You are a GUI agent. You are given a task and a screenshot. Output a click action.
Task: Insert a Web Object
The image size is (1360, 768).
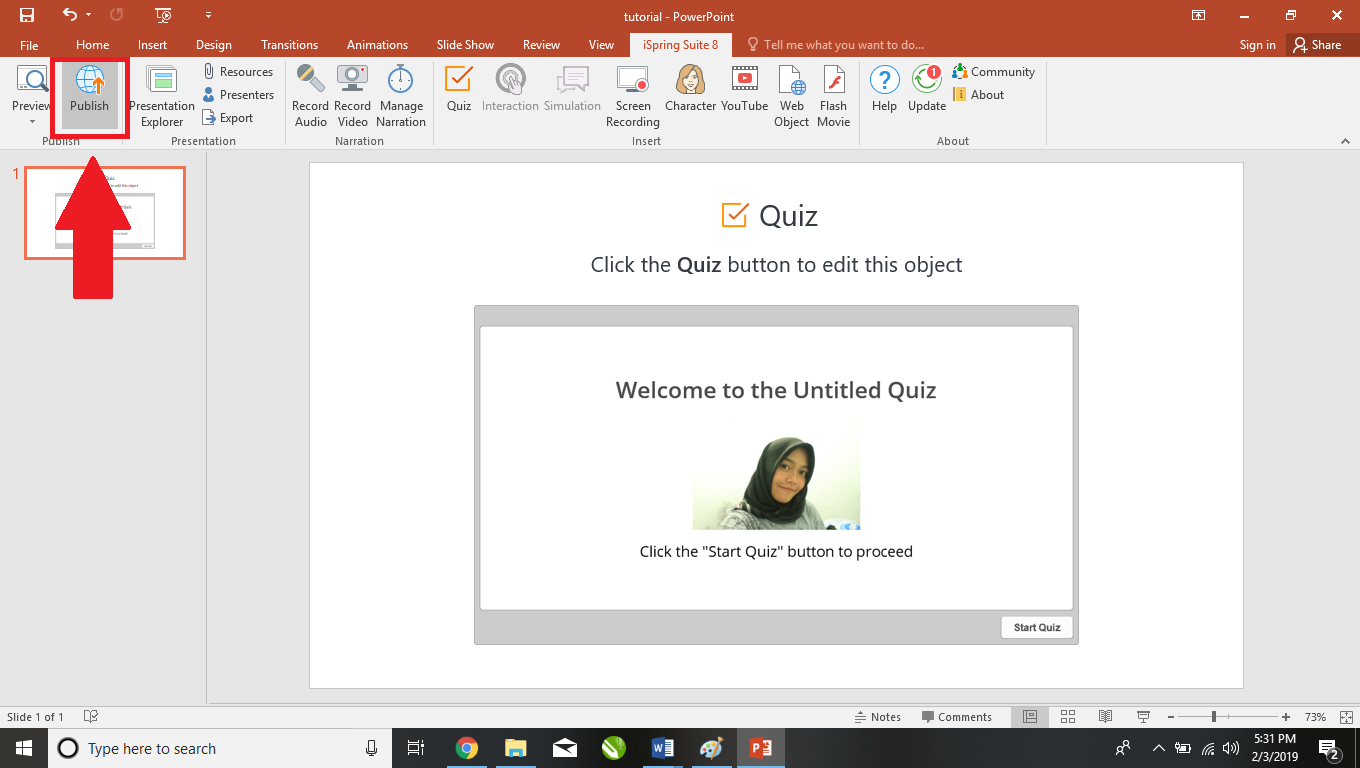click(791, 93)
